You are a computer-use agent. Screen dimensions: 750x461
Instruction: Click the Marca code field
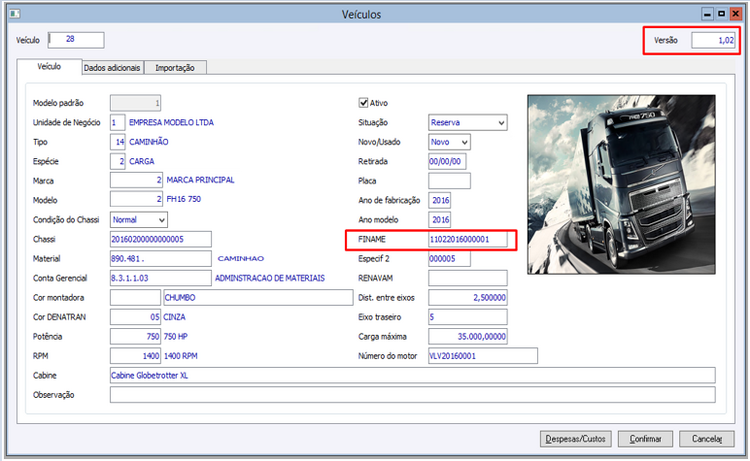pos(136,181)
